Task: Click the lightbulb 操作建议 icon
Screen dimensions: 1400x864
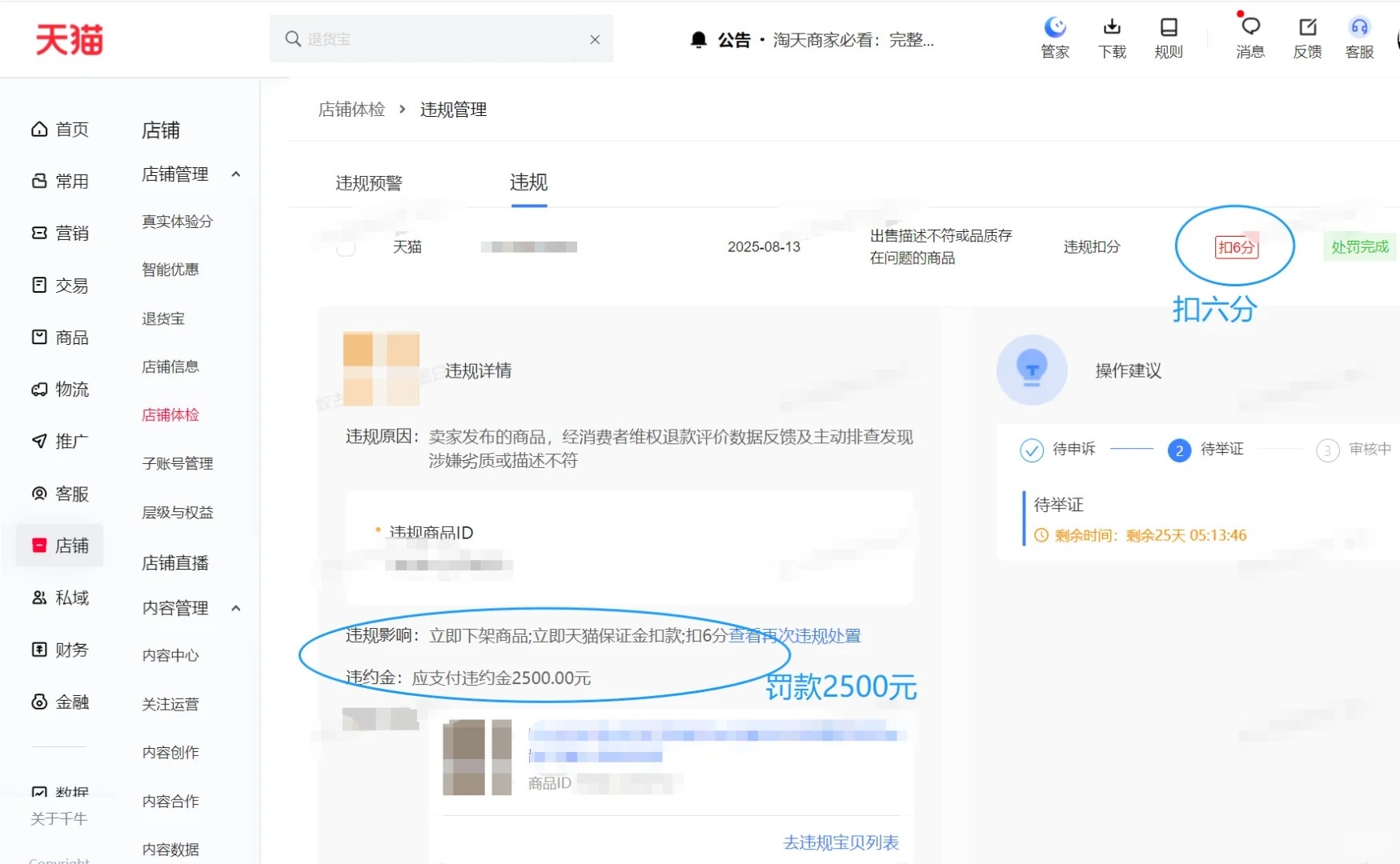Action: tap(1032, 370)
